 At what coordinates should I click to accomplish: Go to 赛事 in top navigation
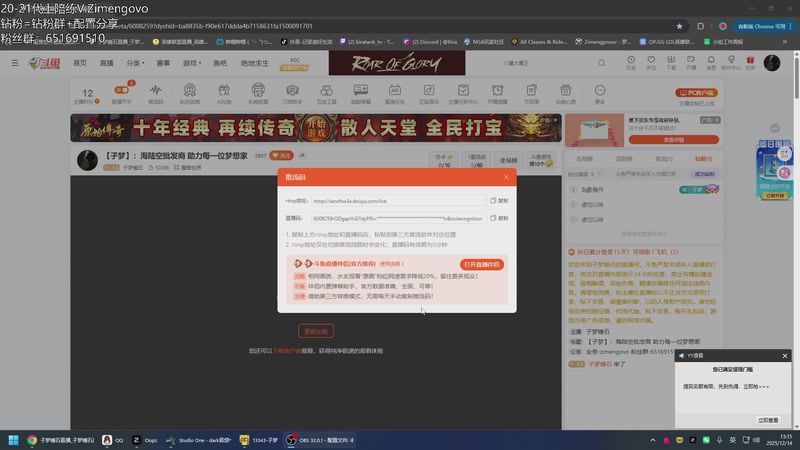click(163, 63)
